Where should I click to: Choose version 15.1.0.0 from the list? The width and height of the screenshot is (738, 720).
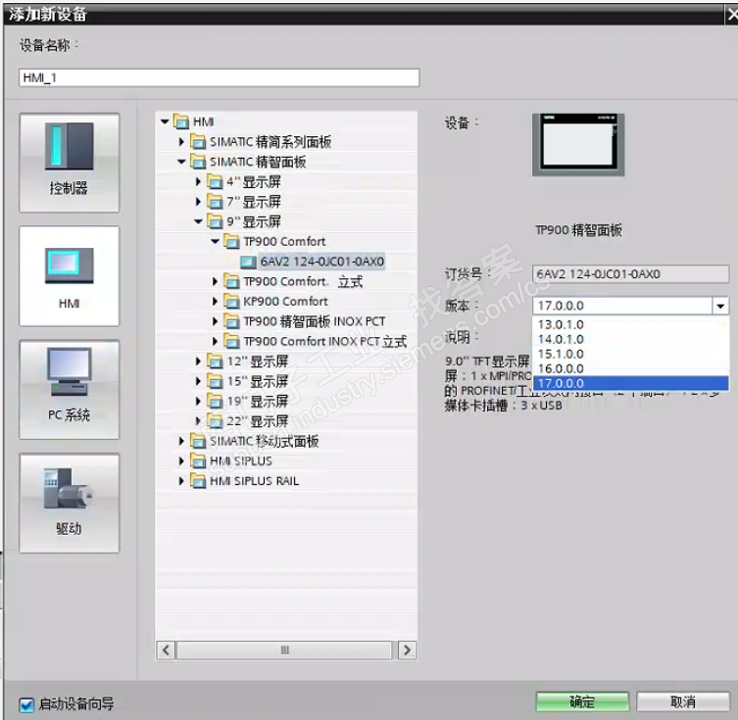[x=631, y=354]
